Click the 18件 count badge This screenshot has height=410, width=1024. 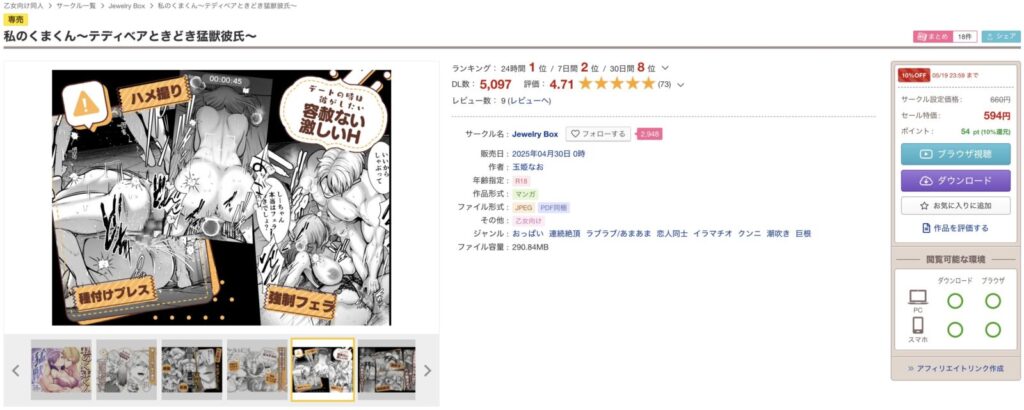click(965, 37)
